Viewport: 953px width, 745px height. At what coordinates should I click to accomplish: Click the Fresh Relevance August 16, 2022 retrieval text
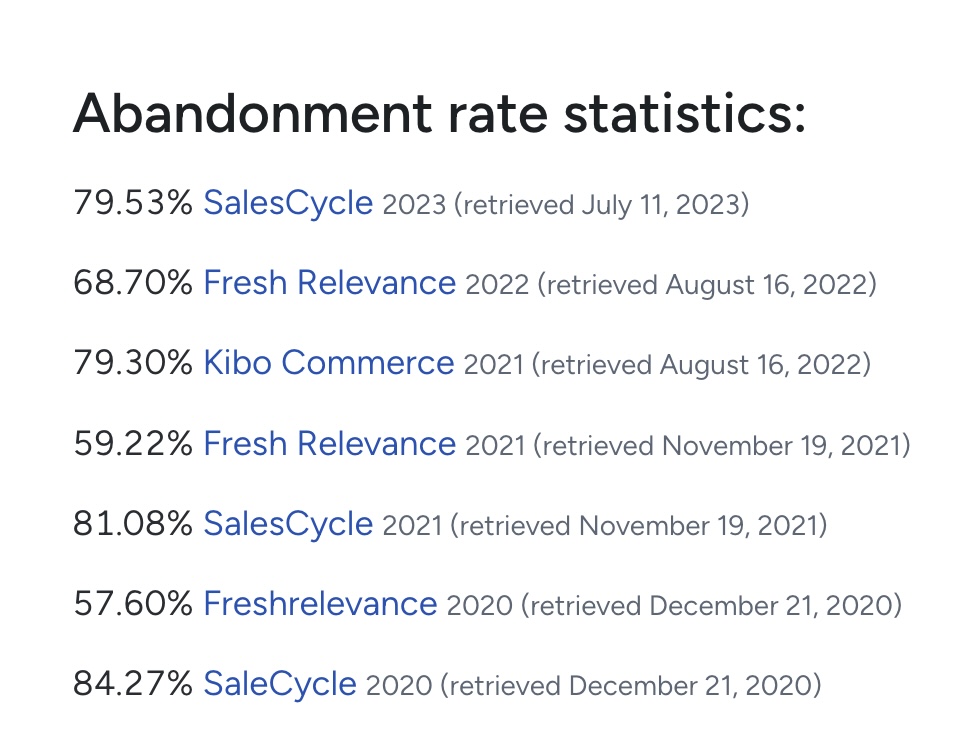[707, 286]
